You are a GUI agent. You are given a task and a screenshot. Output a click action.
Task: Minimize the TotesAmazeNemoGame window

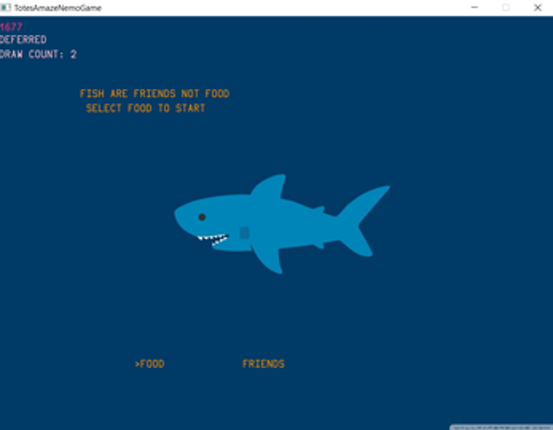pos(474,7)
